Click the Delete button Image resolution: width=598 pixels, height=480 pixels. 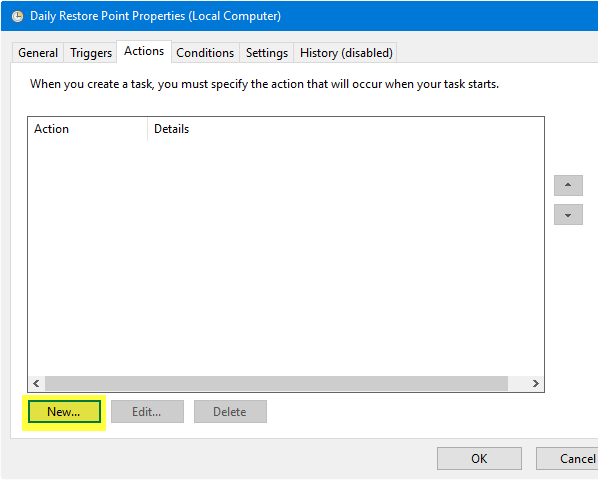click(230, 412)
